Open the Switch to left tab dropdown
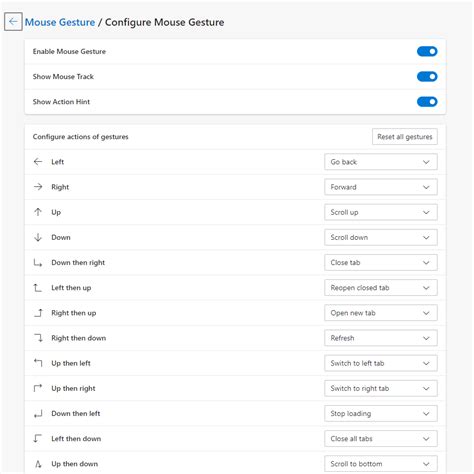The image size is (474, 474). 381,363
